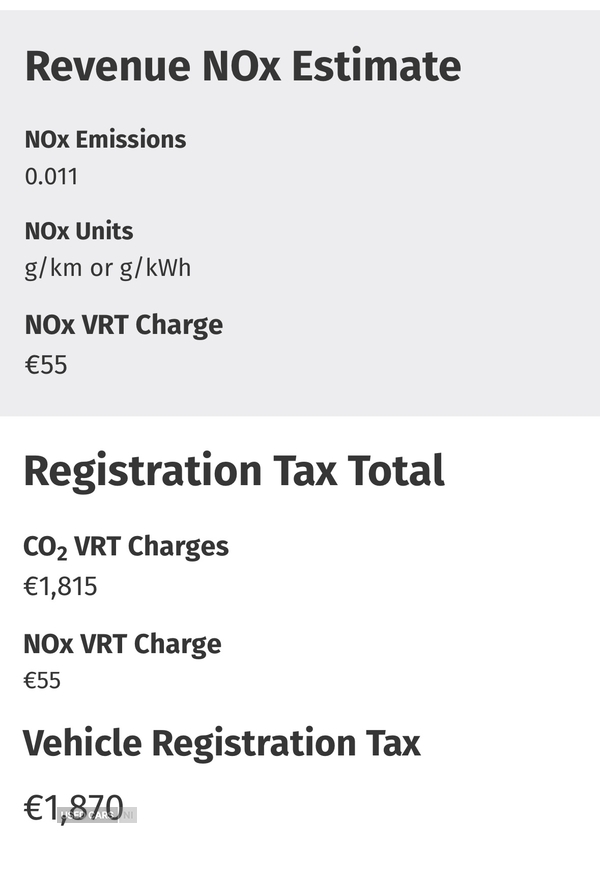Select the CO2 VRT Charges label

tap(126, 547)
